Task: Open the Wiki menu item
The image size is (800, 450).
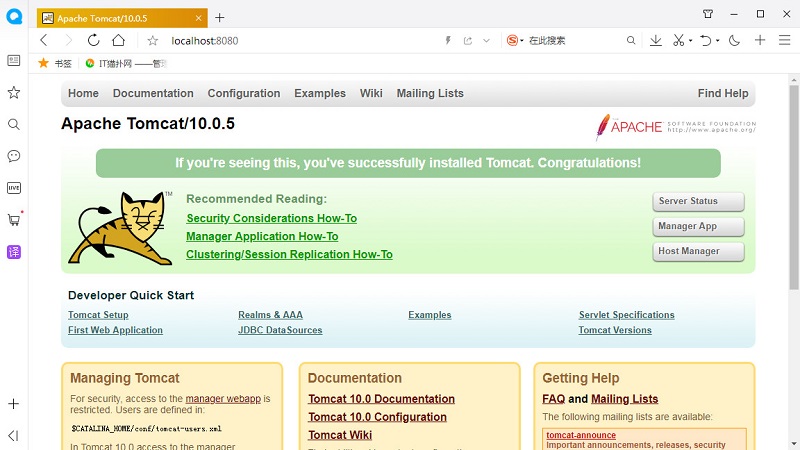Action: (371, 93)
